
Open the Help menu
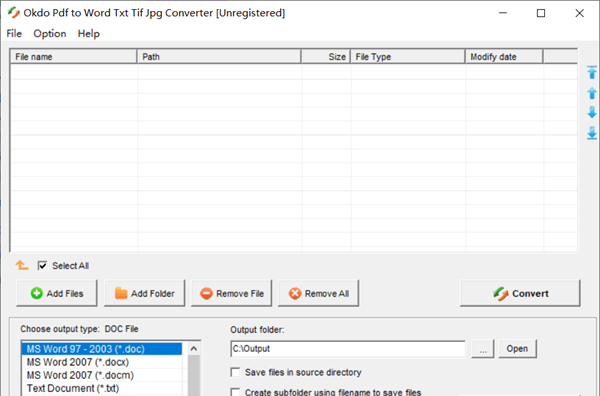[89, 34]
